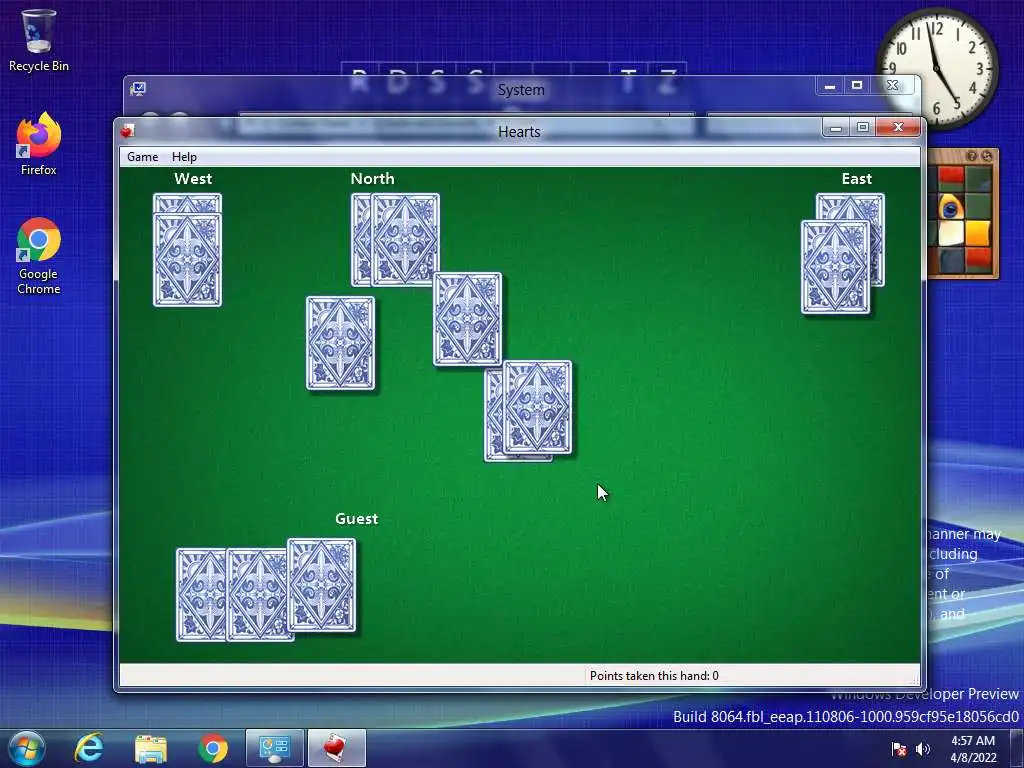Click West player's front card

[x=187, y=259]
